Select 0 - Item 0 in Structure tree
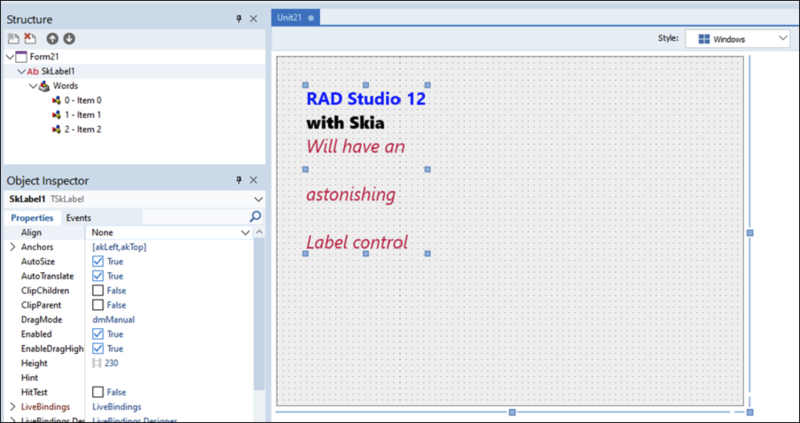The height and width of the screenshot is (423, 800). click(83, 101)
